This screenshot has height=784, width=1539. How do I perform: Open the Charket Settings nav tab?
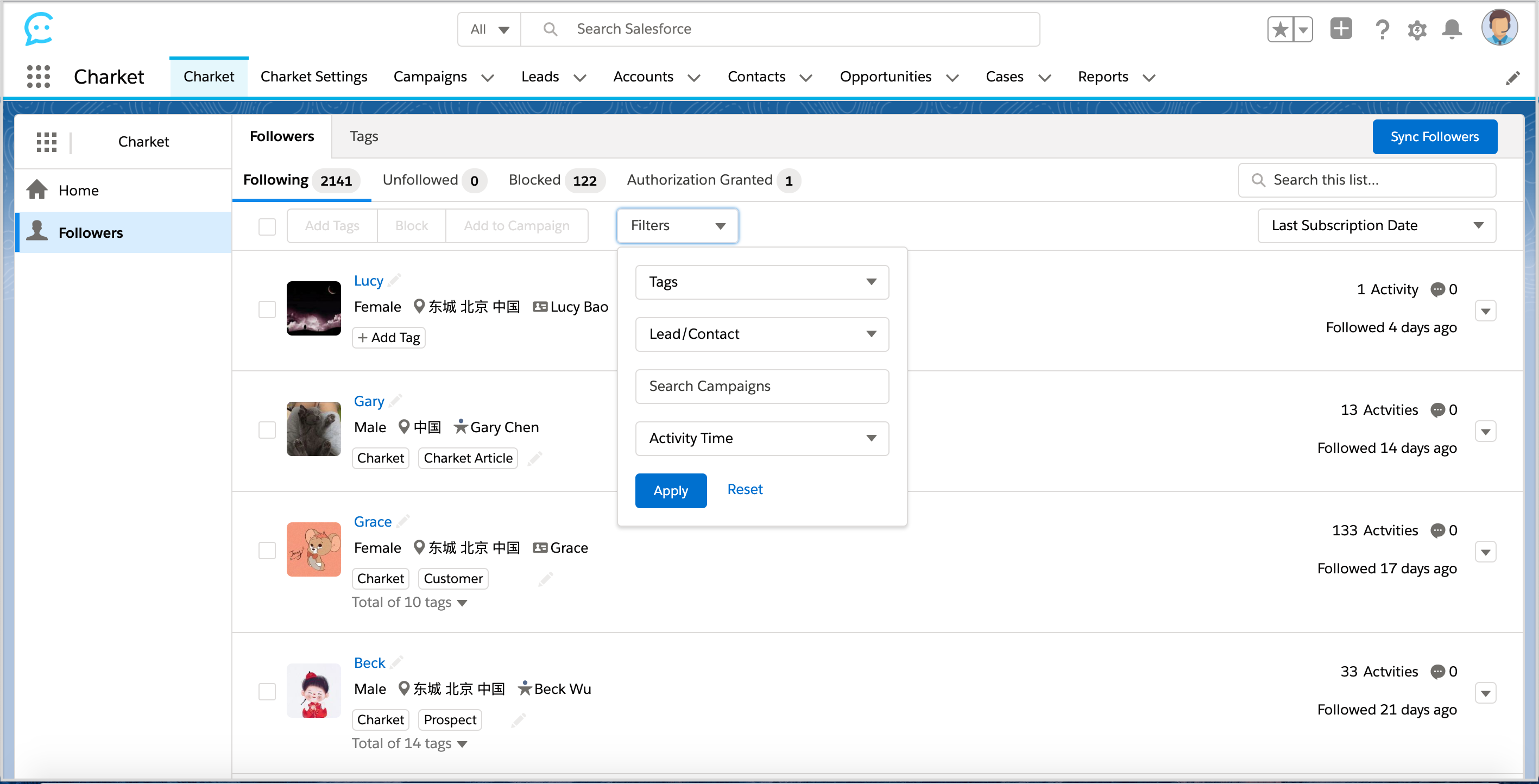(314, 77)
